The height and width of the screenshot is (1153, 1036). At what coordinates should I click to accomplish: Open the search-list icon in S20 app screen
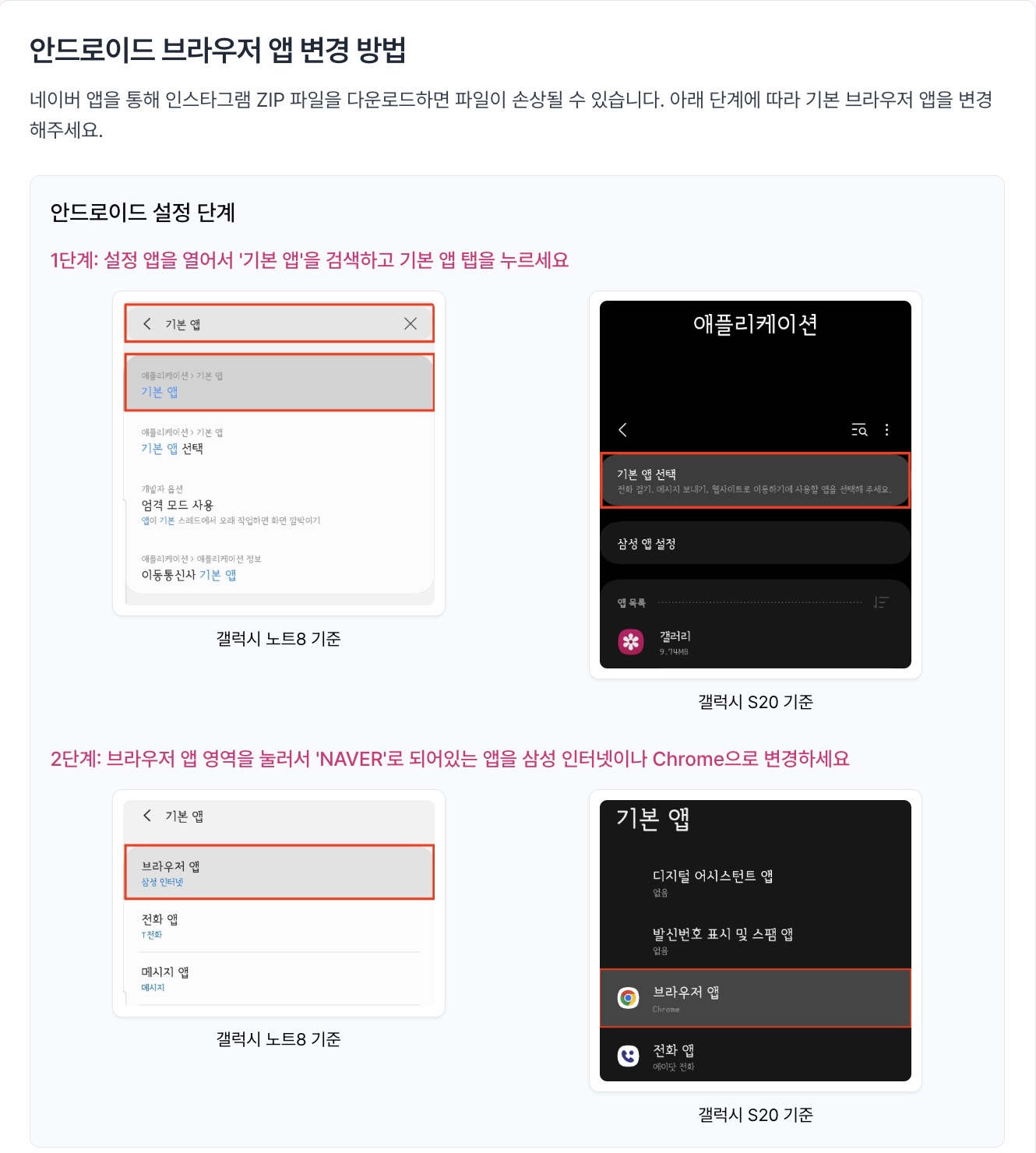[x=859, y=430]
